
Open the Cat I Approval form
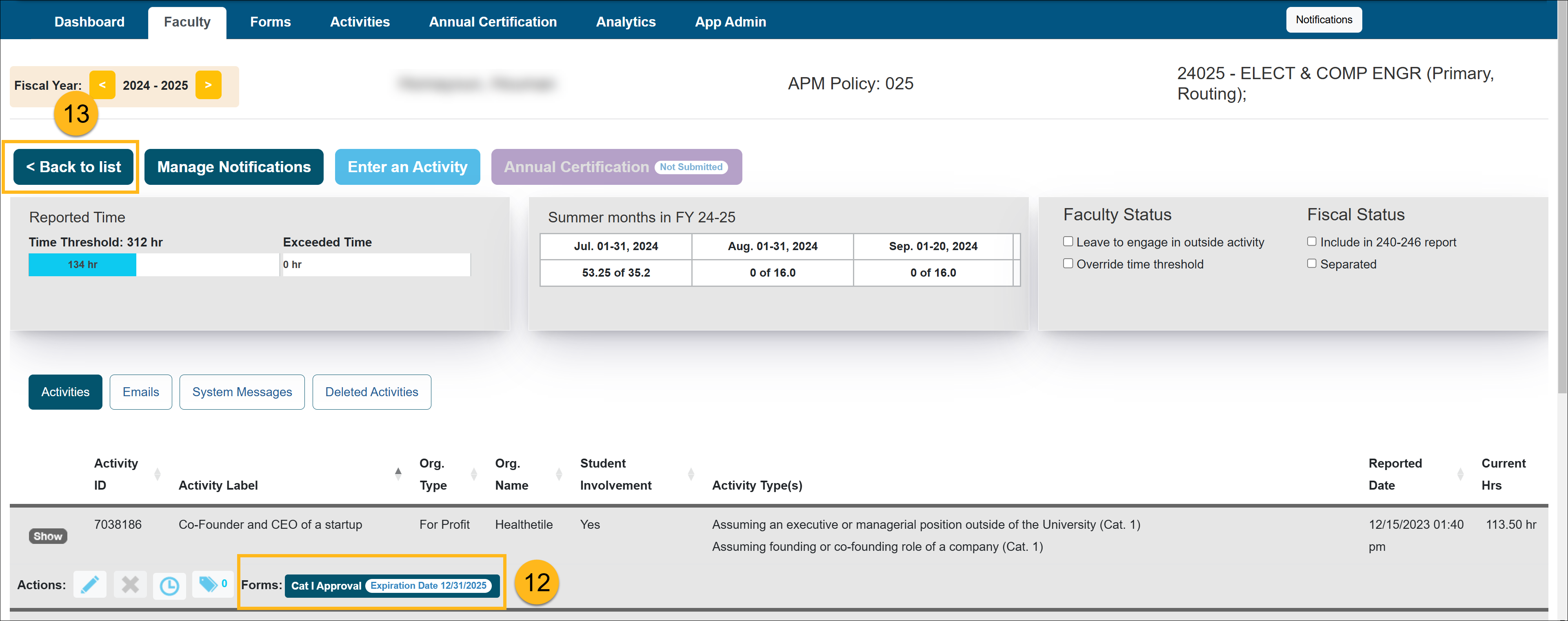coord(392,586)
